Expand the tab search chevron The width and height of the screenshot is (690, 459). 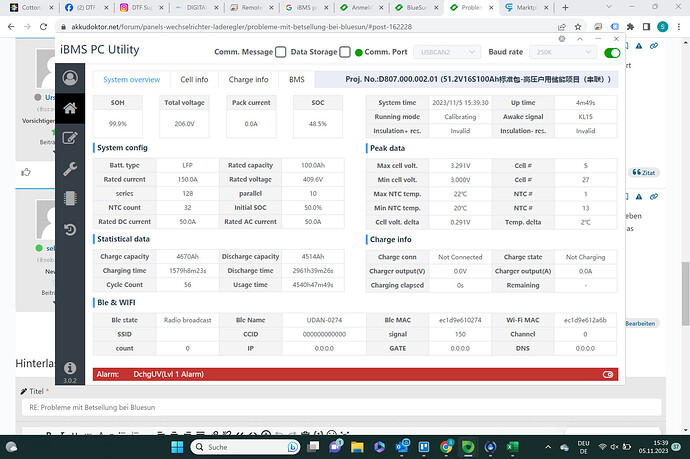click(609, 7)
